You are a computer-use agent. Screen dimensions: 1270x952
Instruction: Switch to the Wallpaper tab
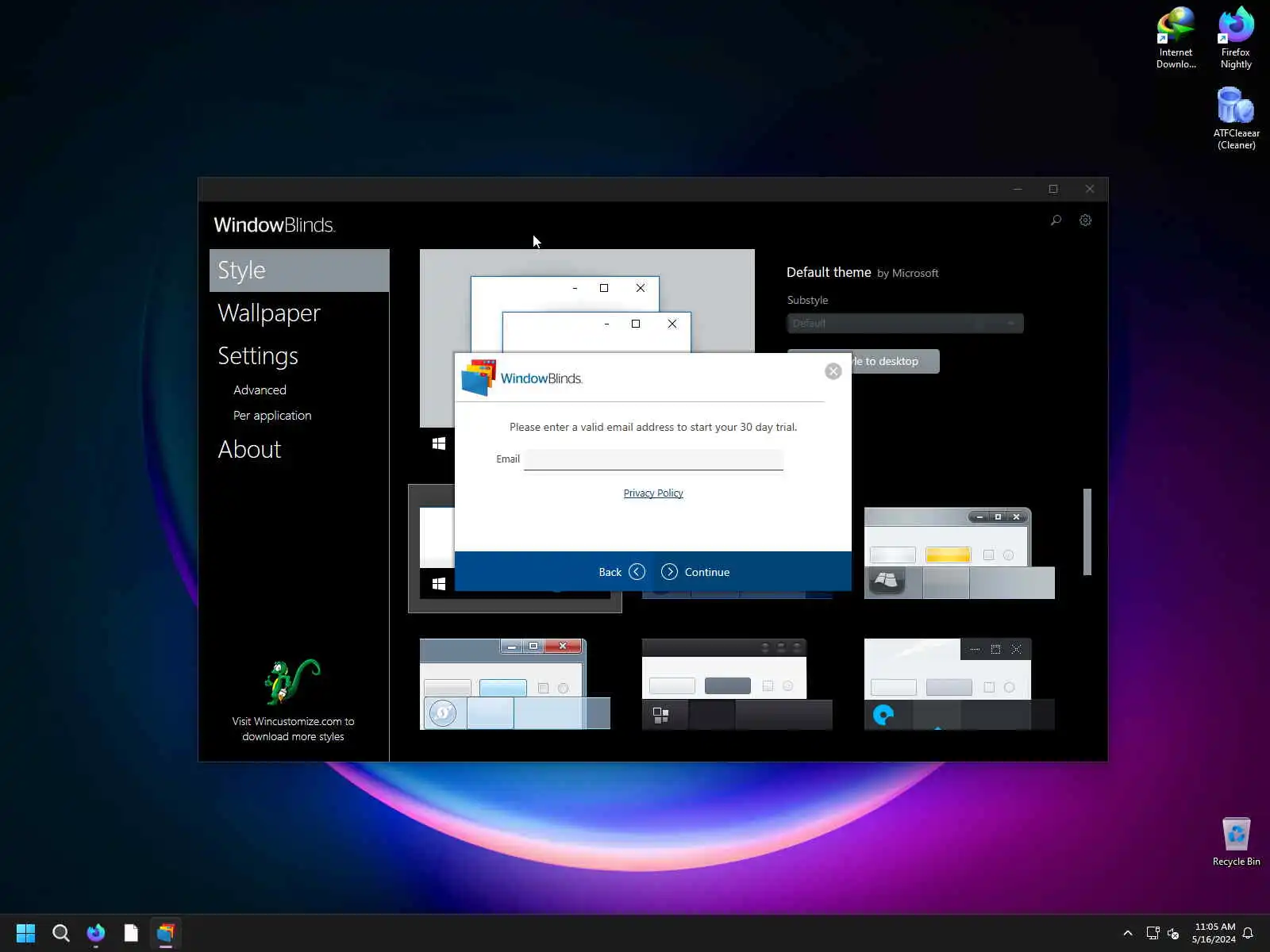[x=269, y=313]
